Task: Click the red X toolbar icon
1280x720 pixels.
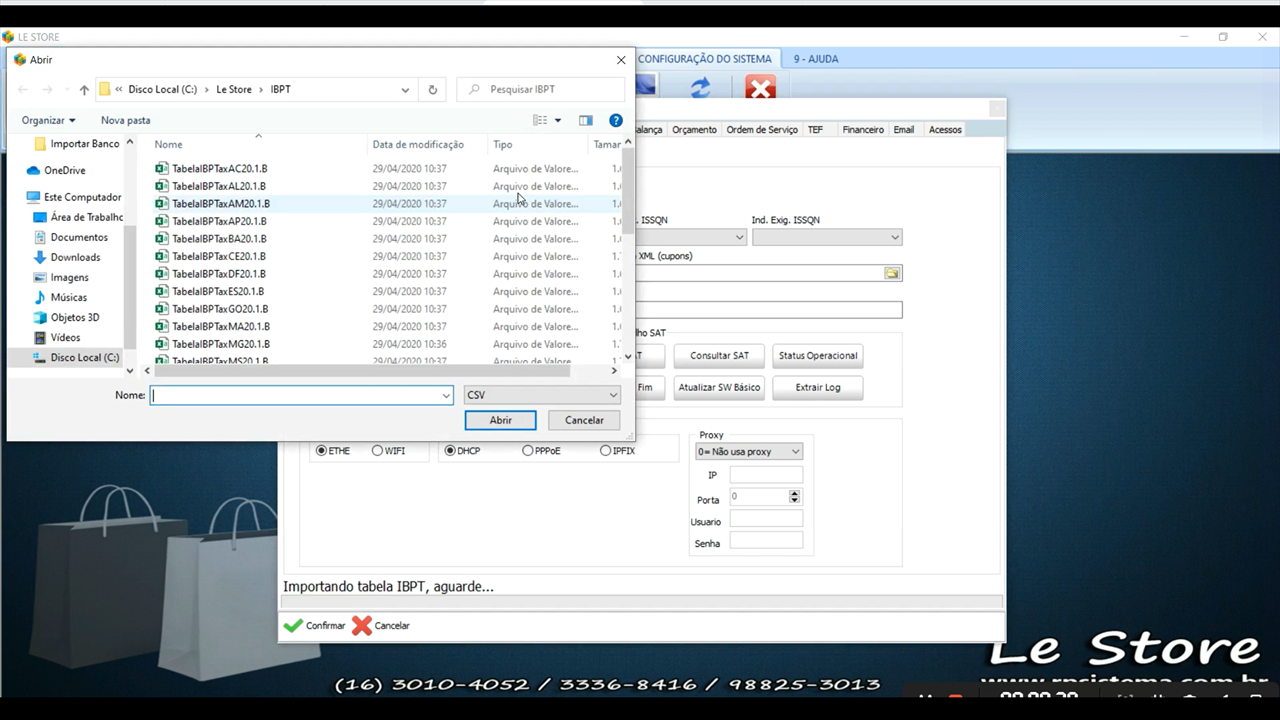Action: 760,88
